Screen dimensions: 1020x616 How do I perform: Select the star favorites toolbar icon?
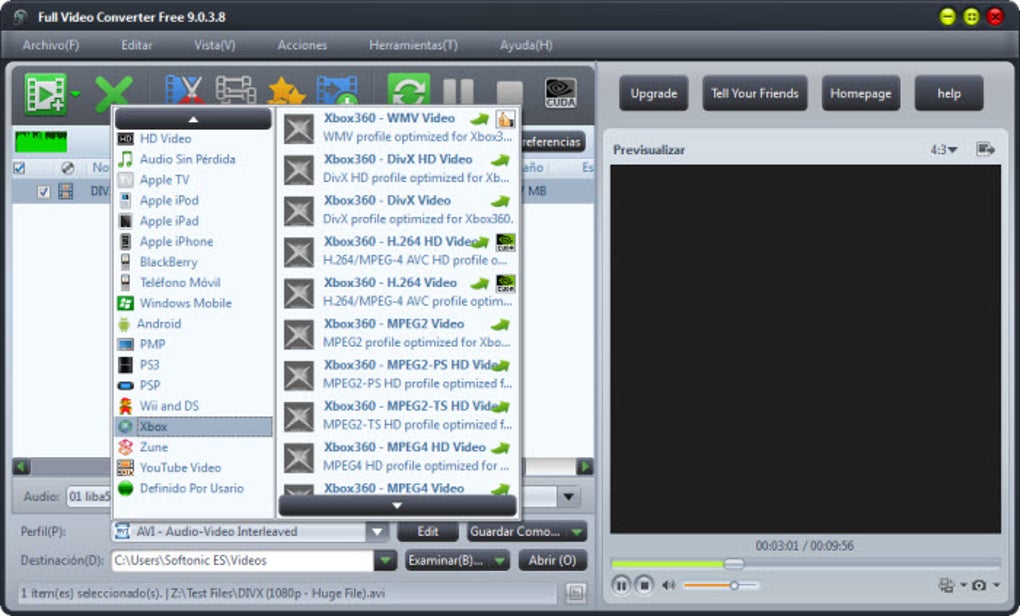(x=287, y=88)
